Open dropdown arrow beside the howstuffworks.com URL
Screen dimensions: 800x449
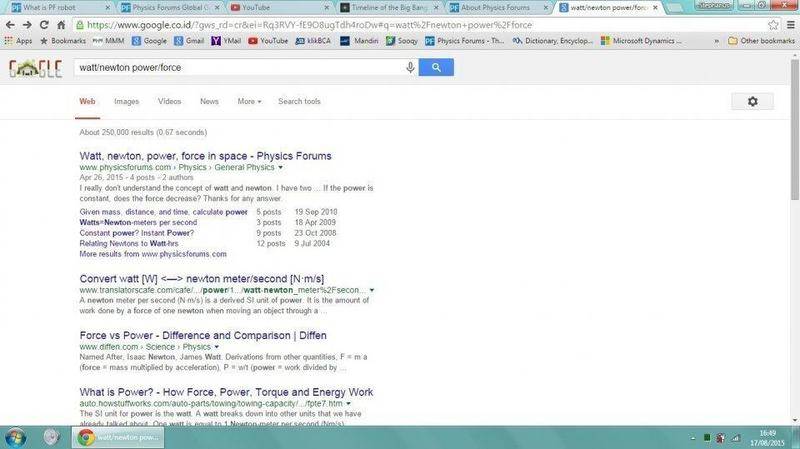pyautogui.click(x=348, y=404)
